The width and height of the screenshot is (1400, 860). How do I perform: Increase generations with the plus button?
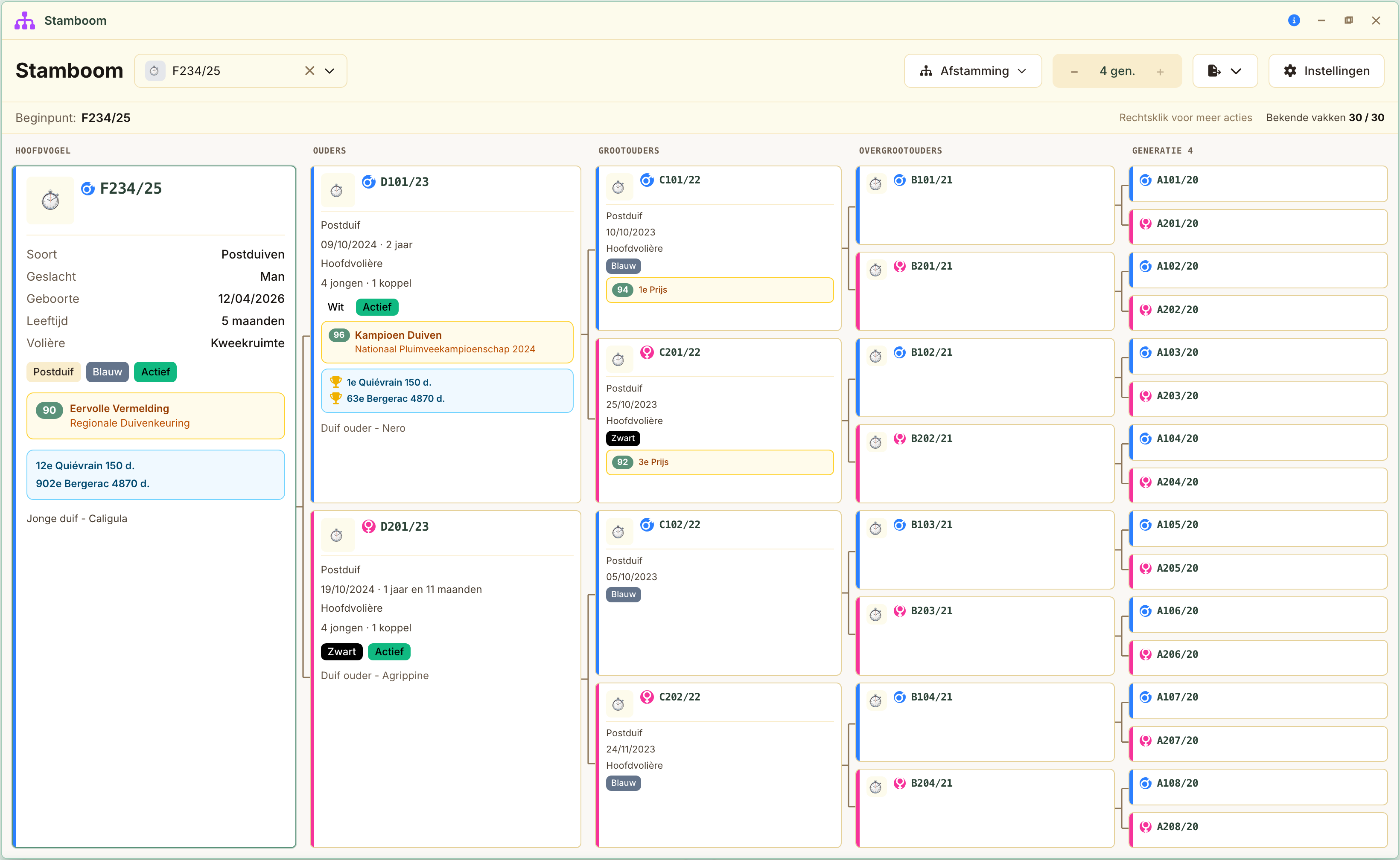1160,71
